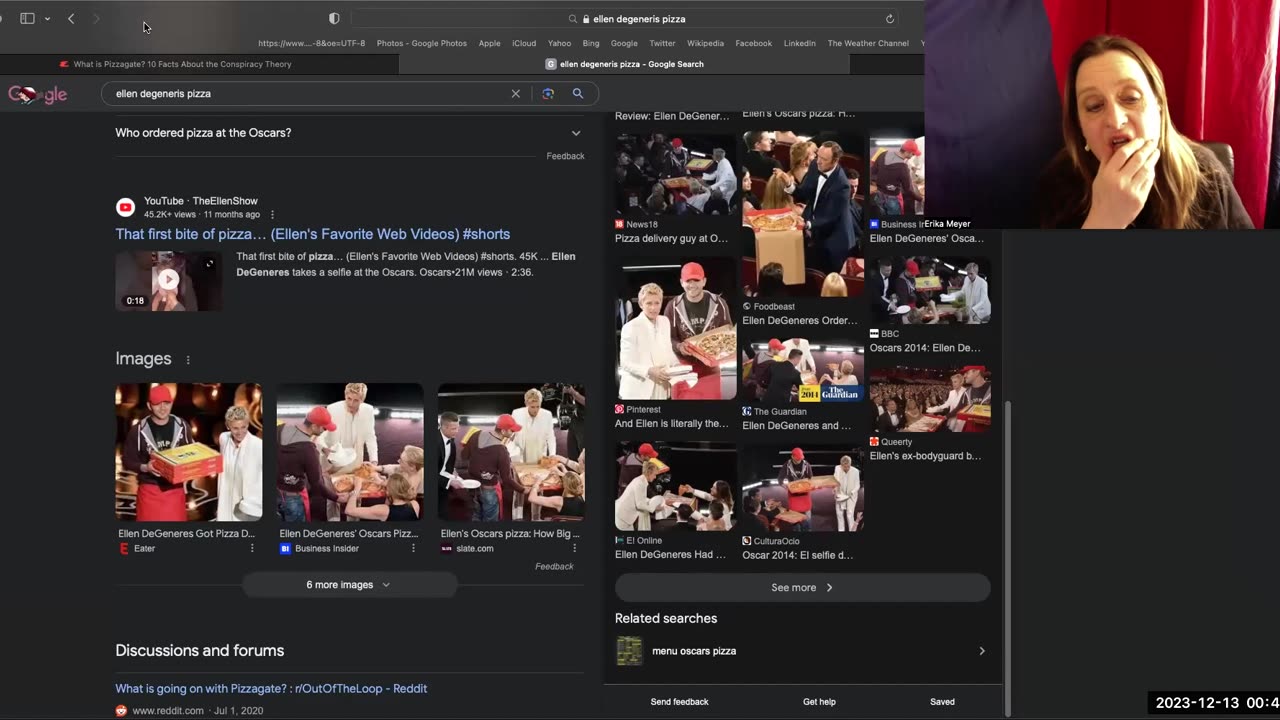This screenshot has width=1280, height=720.
Task: Open the Yahoo bookmark
Action: (x=559, y=43)
